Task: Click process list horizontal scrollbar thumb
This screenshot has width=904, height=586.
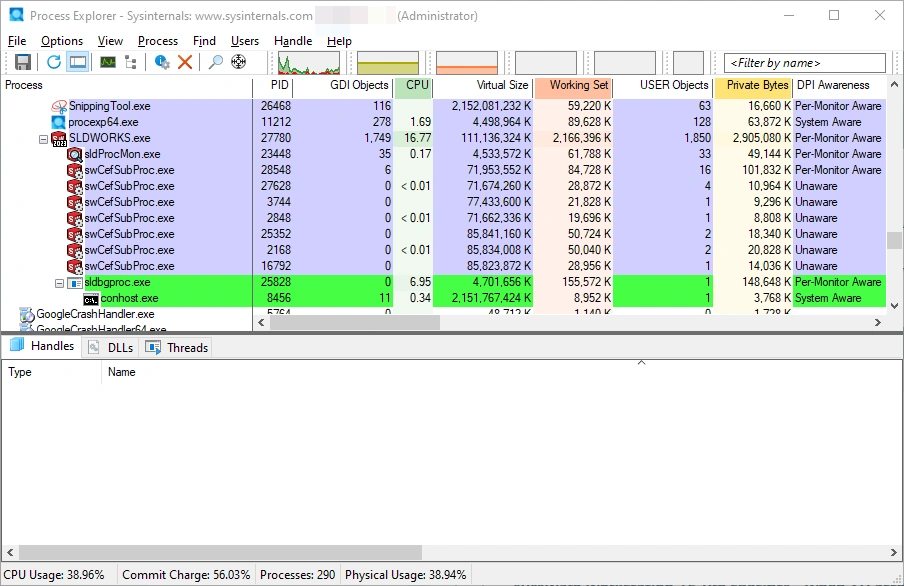Action: [x=355, y=322]
